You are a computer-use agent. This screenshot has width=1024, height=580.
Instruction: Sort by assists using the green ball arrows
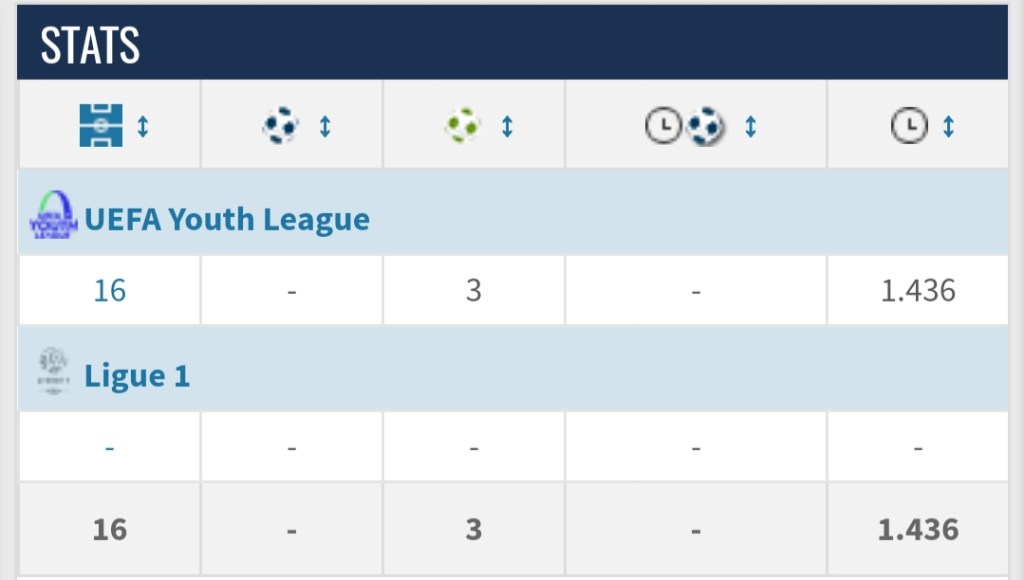[x=507, y=127]
